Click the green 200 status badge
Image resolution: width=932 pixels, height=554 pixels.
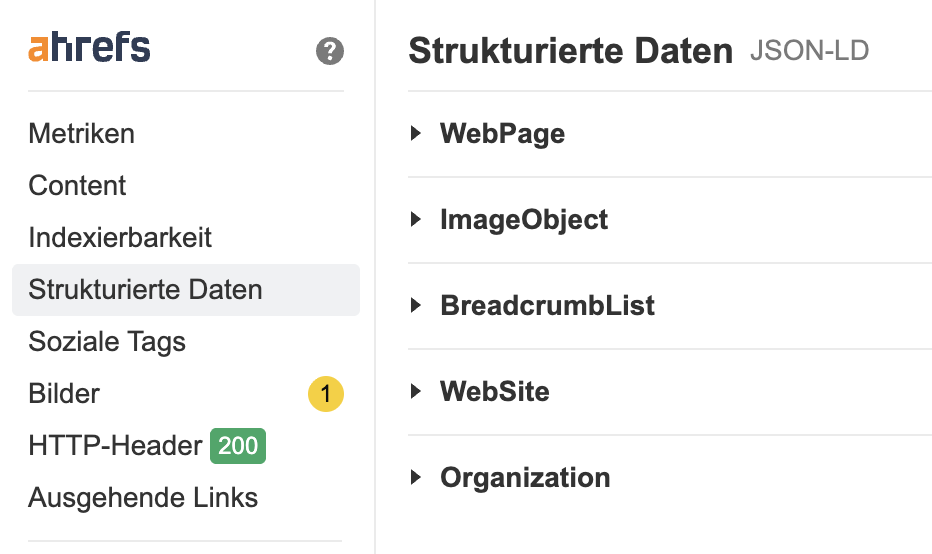238,446
